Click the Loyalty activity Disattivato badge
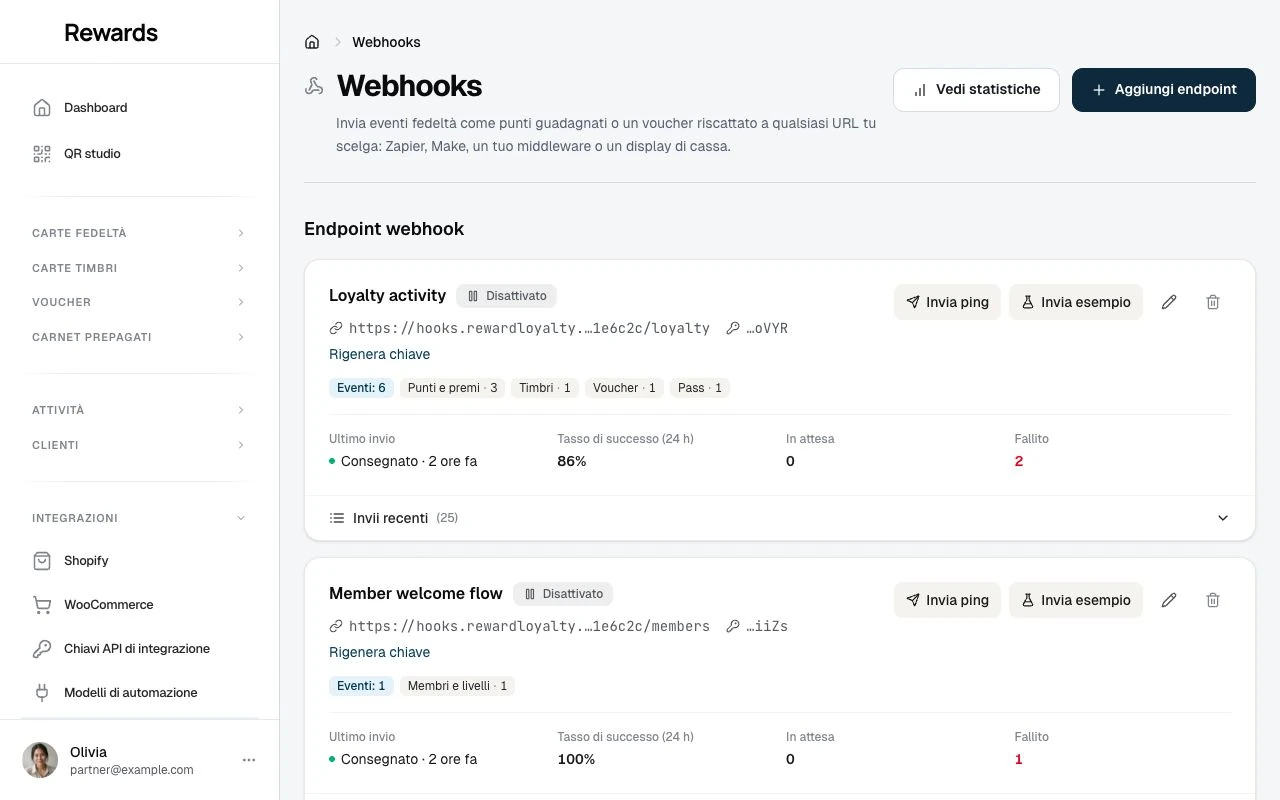The width and height of the screenshot is (1280, 800). coord(507,296)
